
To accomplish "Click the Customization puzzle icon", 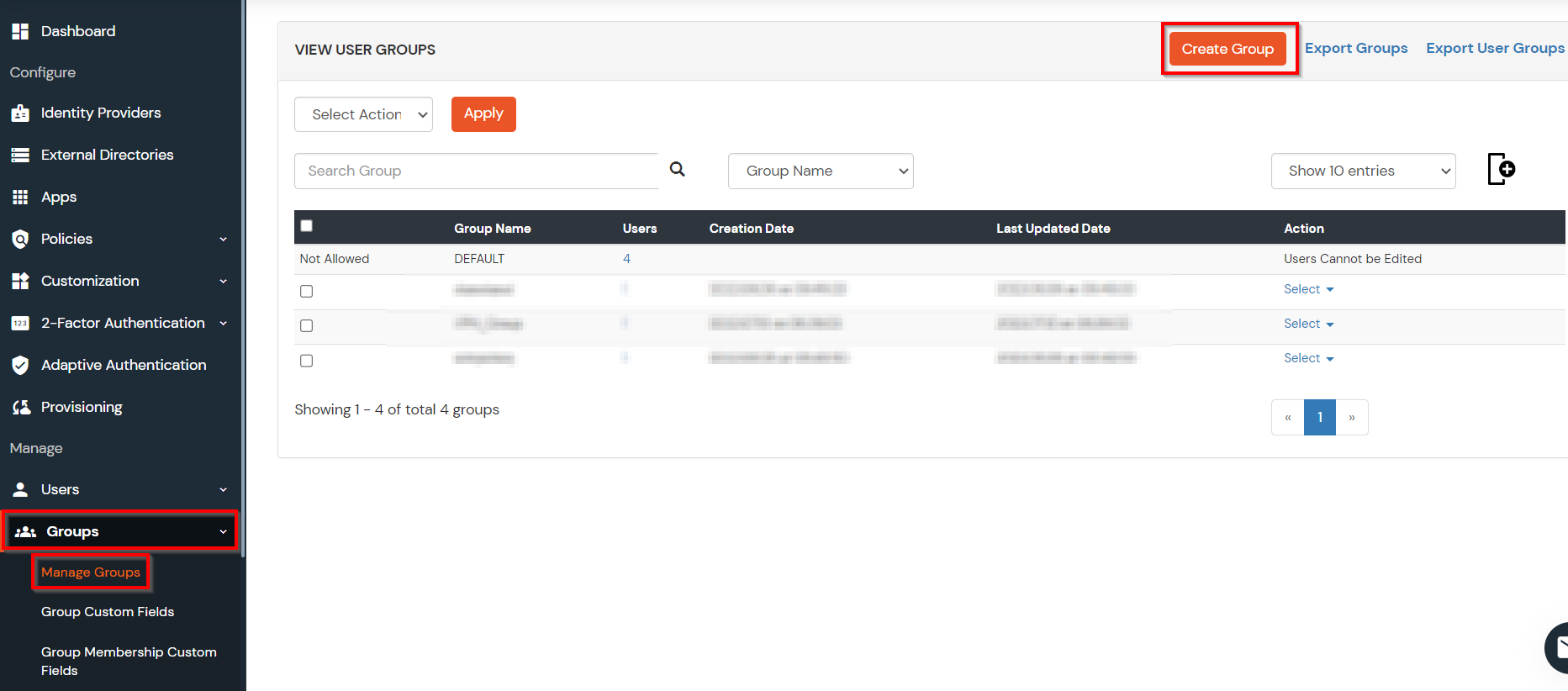I will point(20,281).
